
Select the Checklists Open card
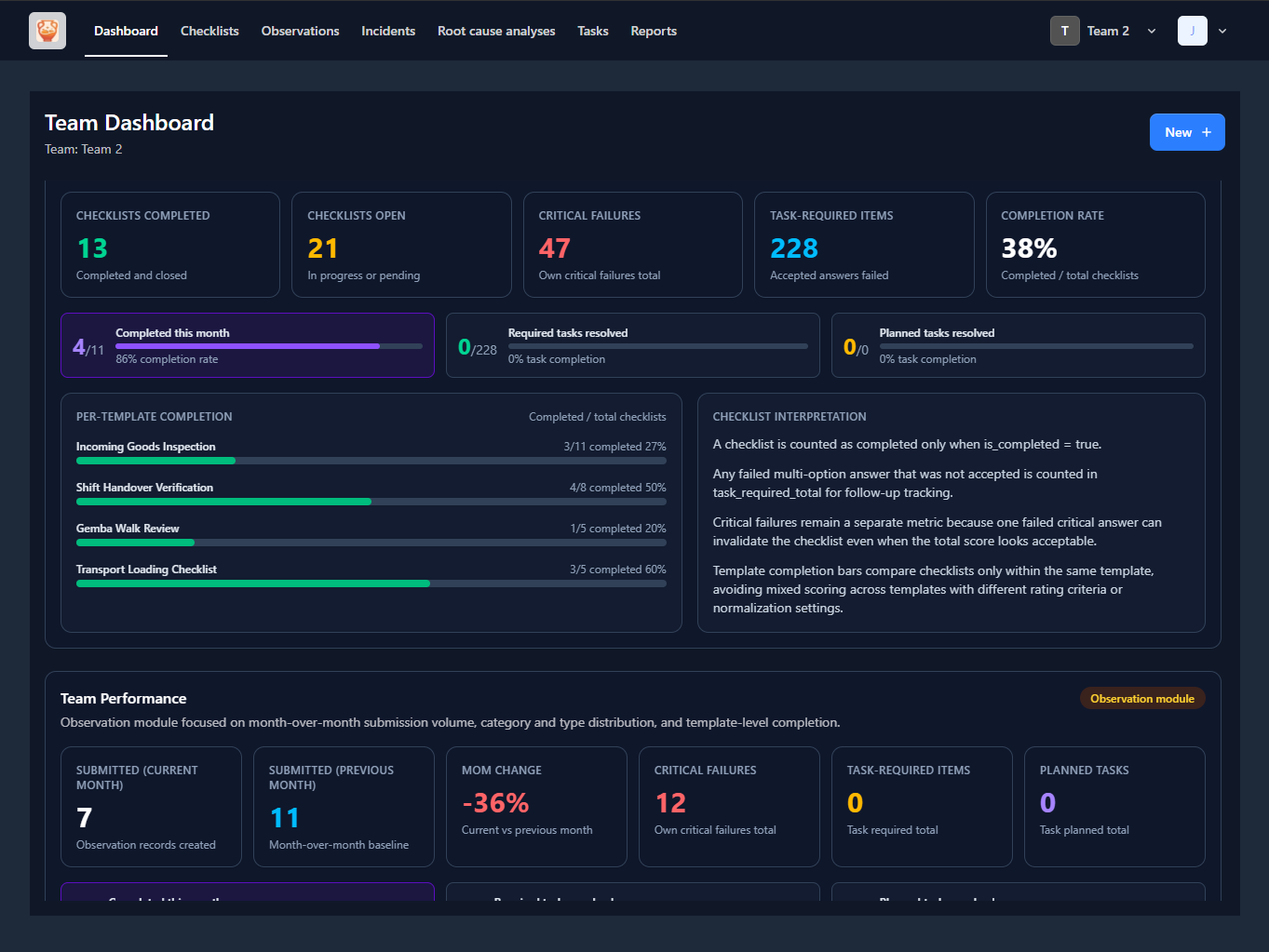point(401,245)
